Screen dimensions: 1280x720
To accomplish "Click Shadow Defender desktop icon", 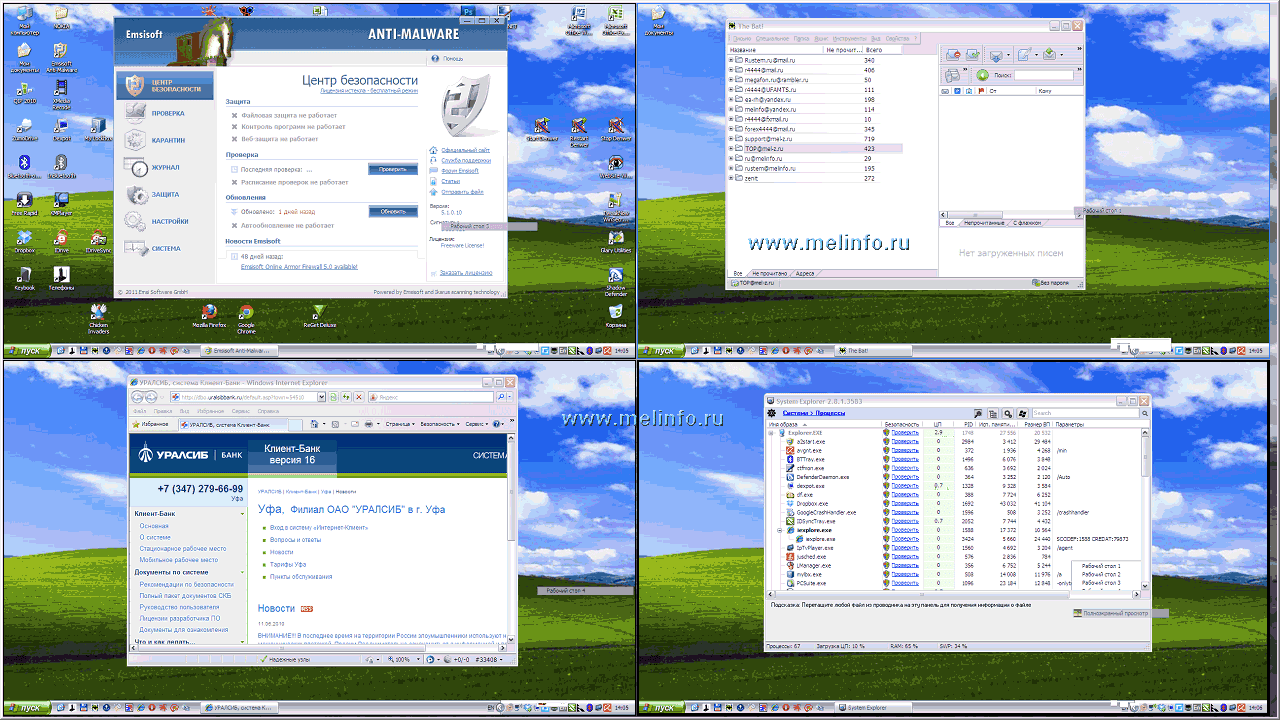I will point(616,280).
